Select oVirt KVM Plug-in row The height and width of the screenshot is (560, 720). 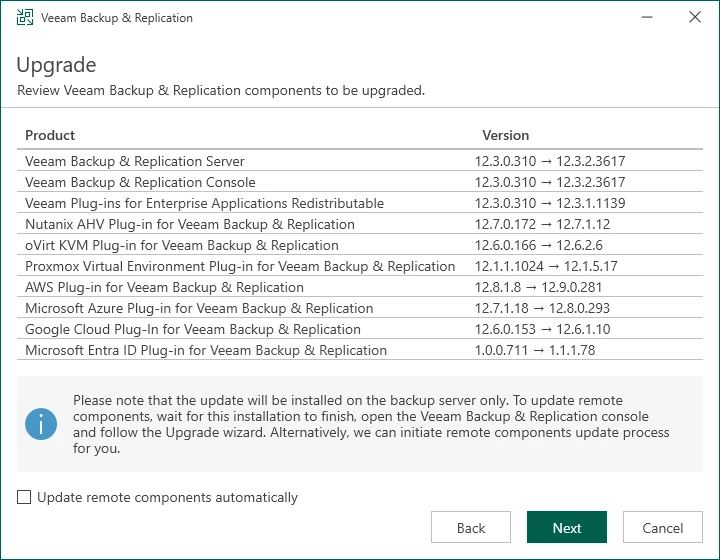(x=182, y=245)
